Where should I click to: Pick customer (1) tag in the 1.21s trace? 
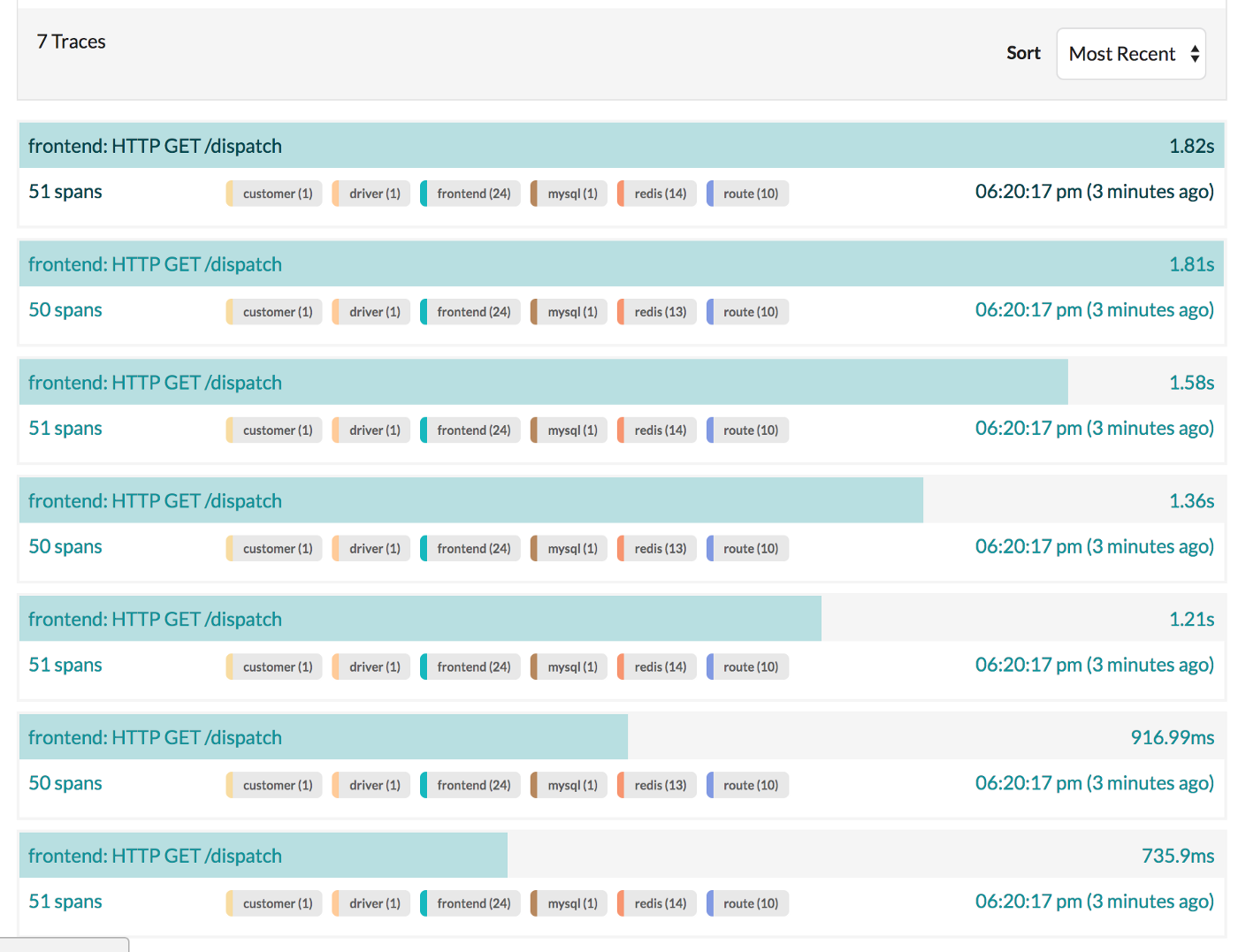pos(274,667)
